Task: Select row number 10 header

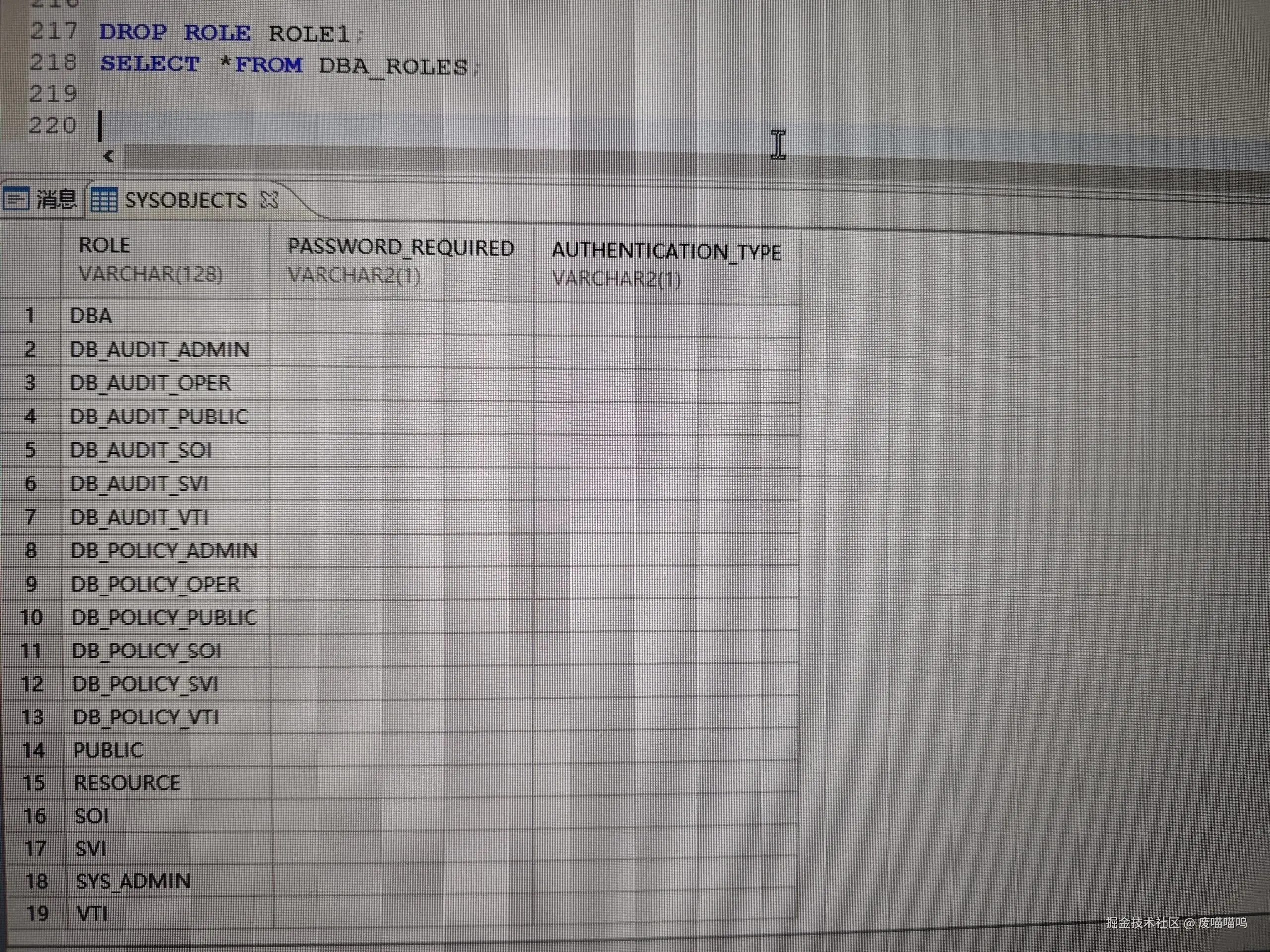Action: coord(32,617)
